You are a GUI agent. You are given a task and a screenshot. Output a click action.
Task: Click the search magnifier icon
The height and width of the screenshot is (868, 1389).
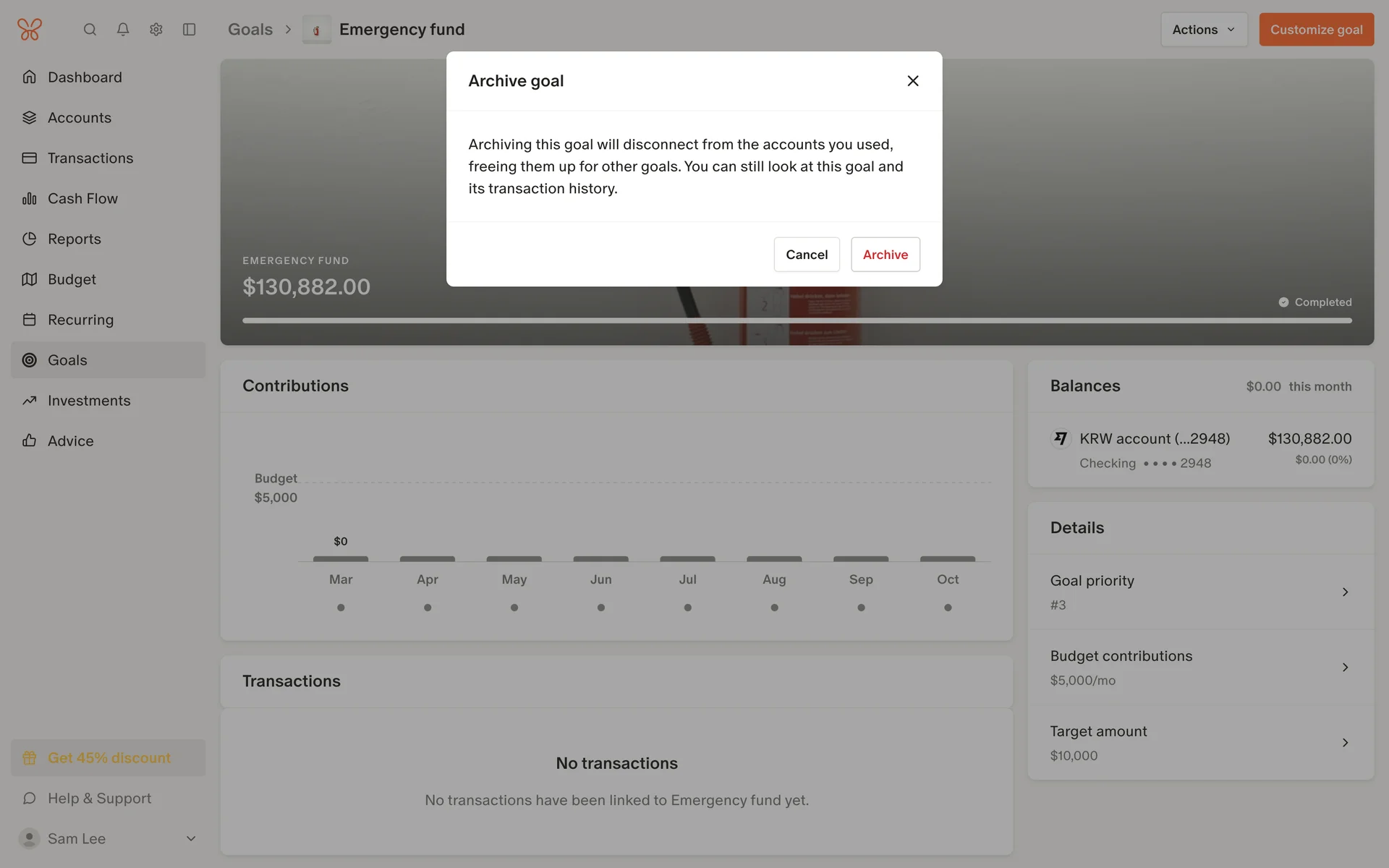point(90,30)
